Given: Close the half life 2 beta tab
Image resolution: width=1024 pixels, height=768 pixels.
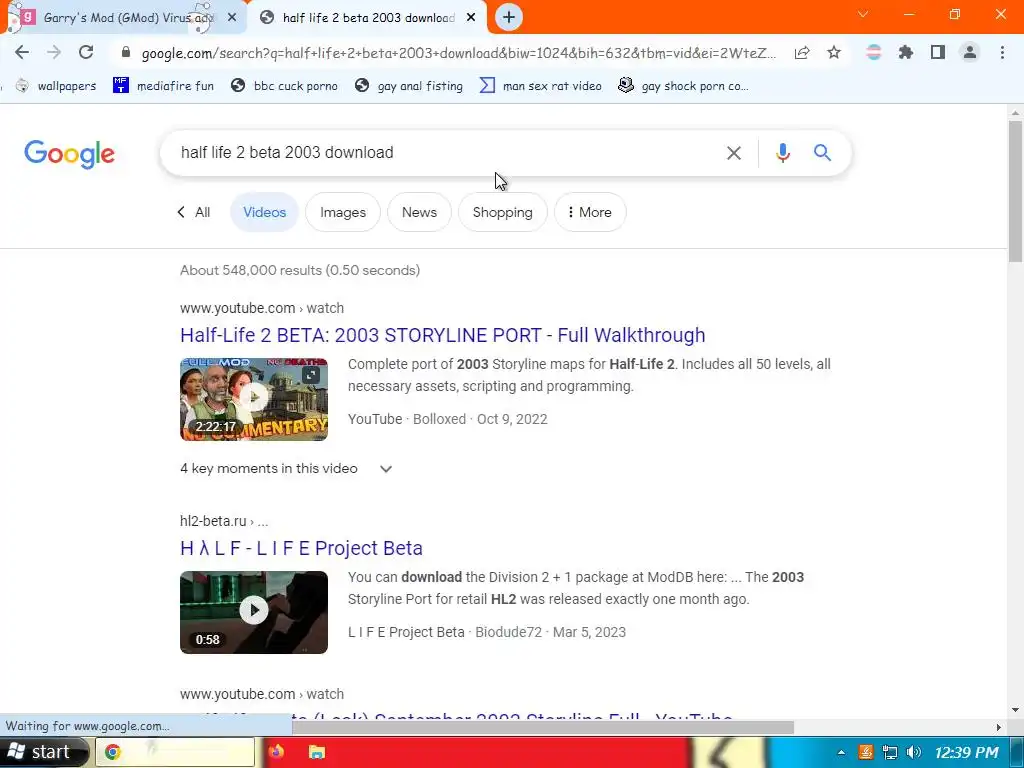Looking at the screenshot, I should click(x=471, y=18).
